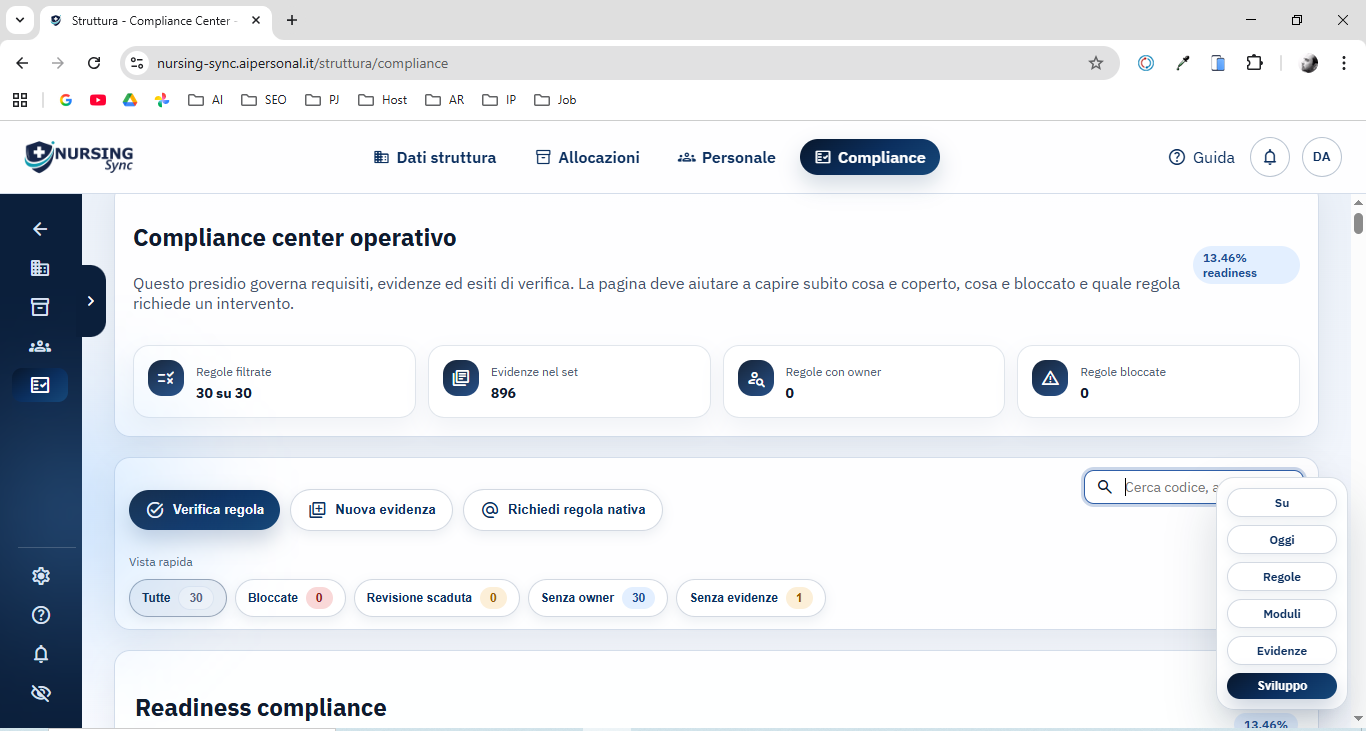Open Allocazioni tab
1366x731 pixels.
tap(587, 157)
